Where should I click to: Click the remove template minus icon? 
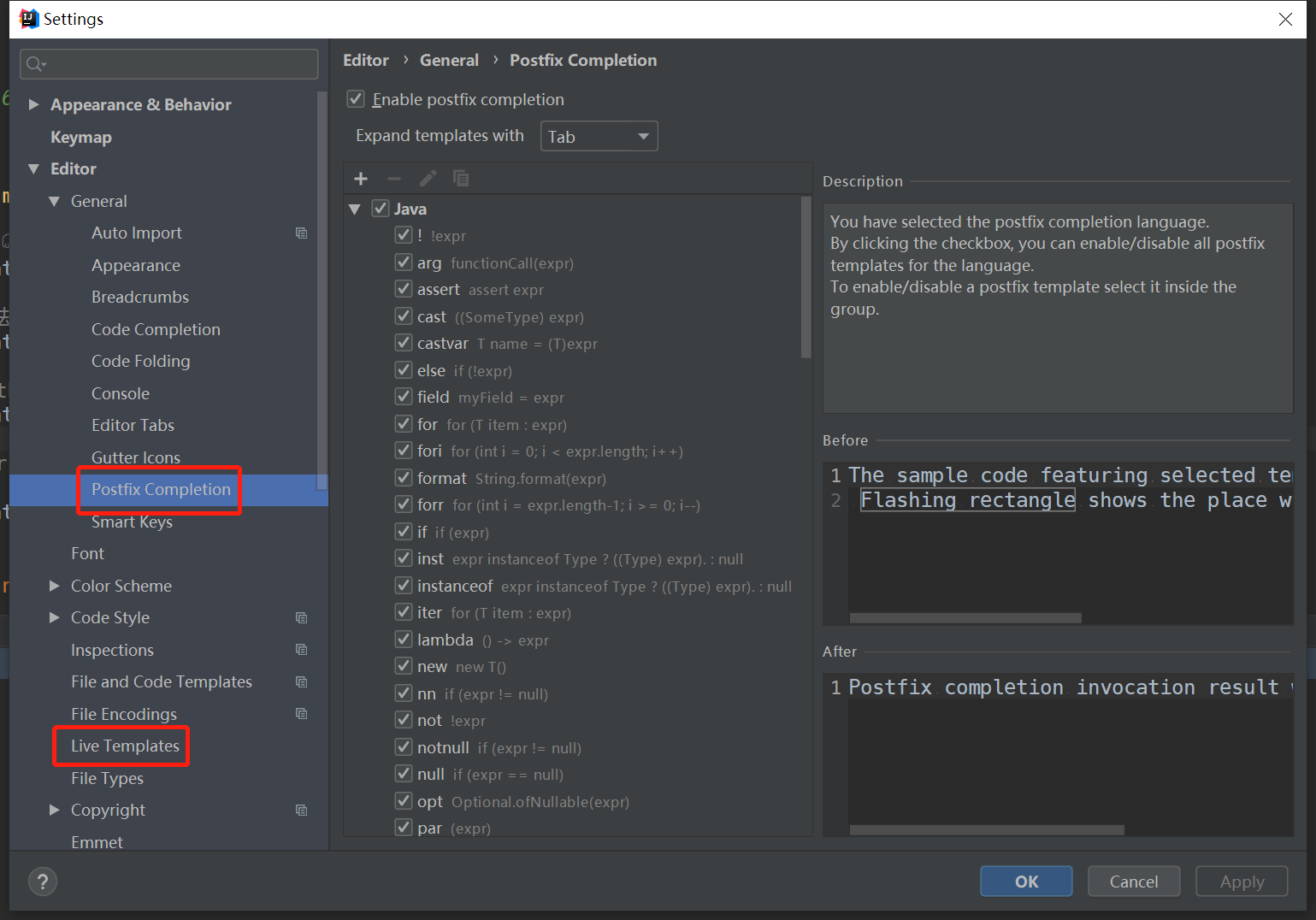coord(394,179)
